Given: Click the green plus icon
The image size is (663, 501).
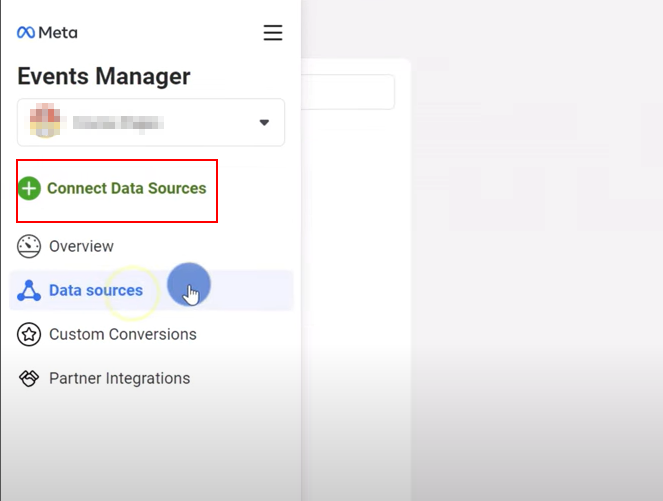Looking at the screenshot, I should [x=30, y=188].
